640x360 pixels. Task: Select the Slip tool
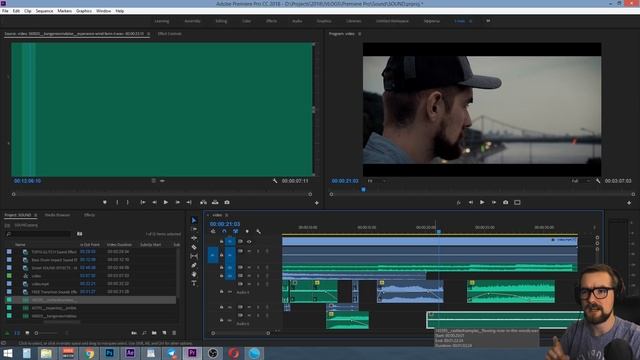pyautogui.click(x=194, y=256)
